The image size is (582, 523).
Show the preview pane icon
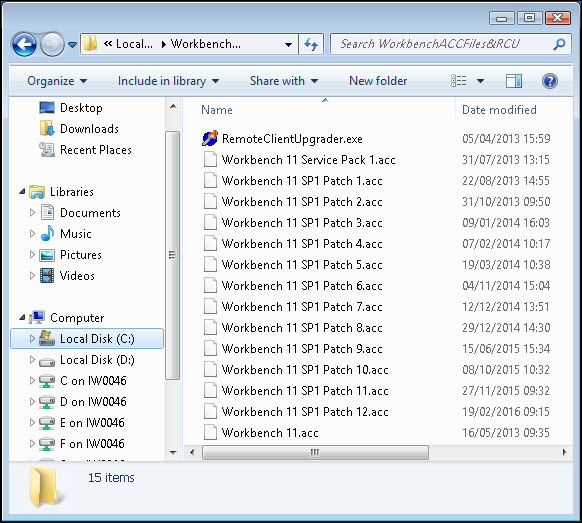click(x=514, y=81)
